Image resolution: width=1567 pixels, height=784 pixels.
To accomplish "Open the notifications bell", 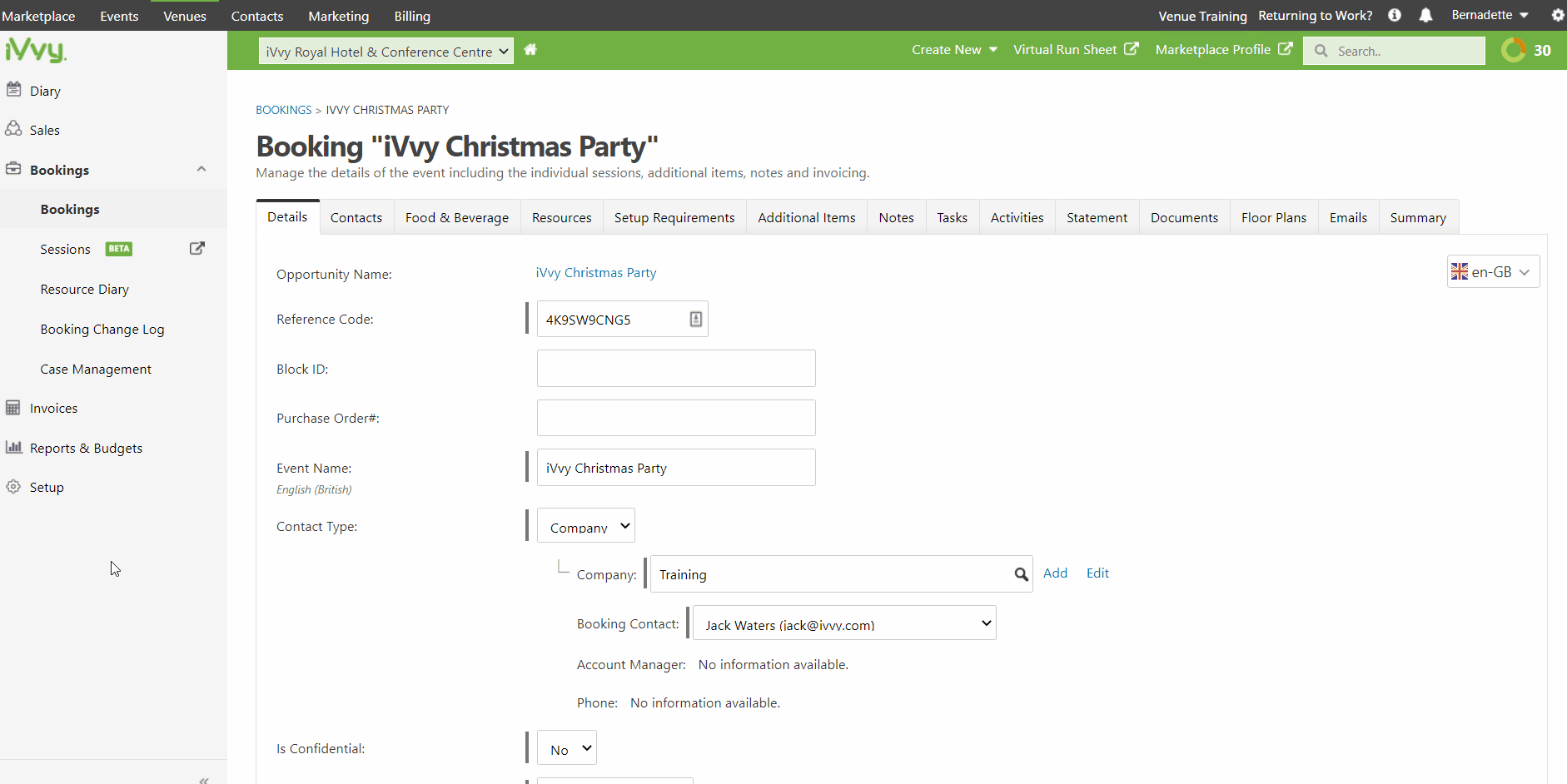I will pyautogui.click(x=1426, y=15).
